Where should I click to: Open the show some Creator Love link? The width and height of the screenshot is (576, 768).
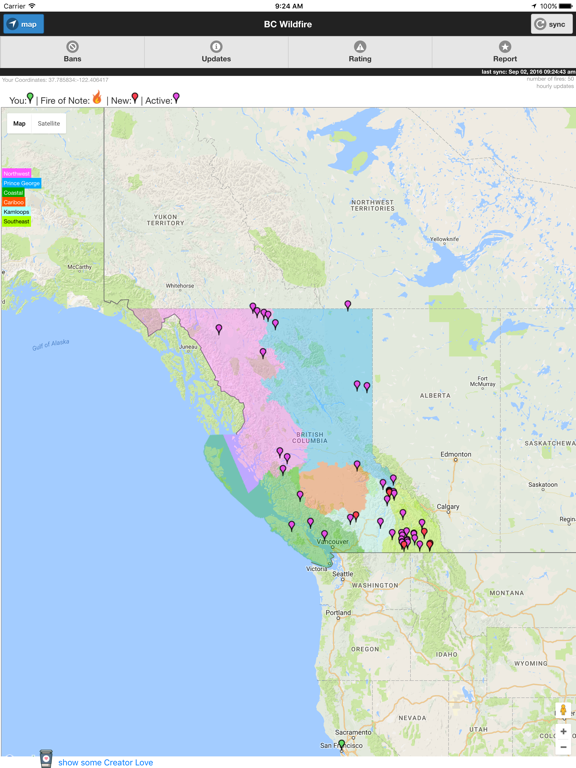click(105, 763)
